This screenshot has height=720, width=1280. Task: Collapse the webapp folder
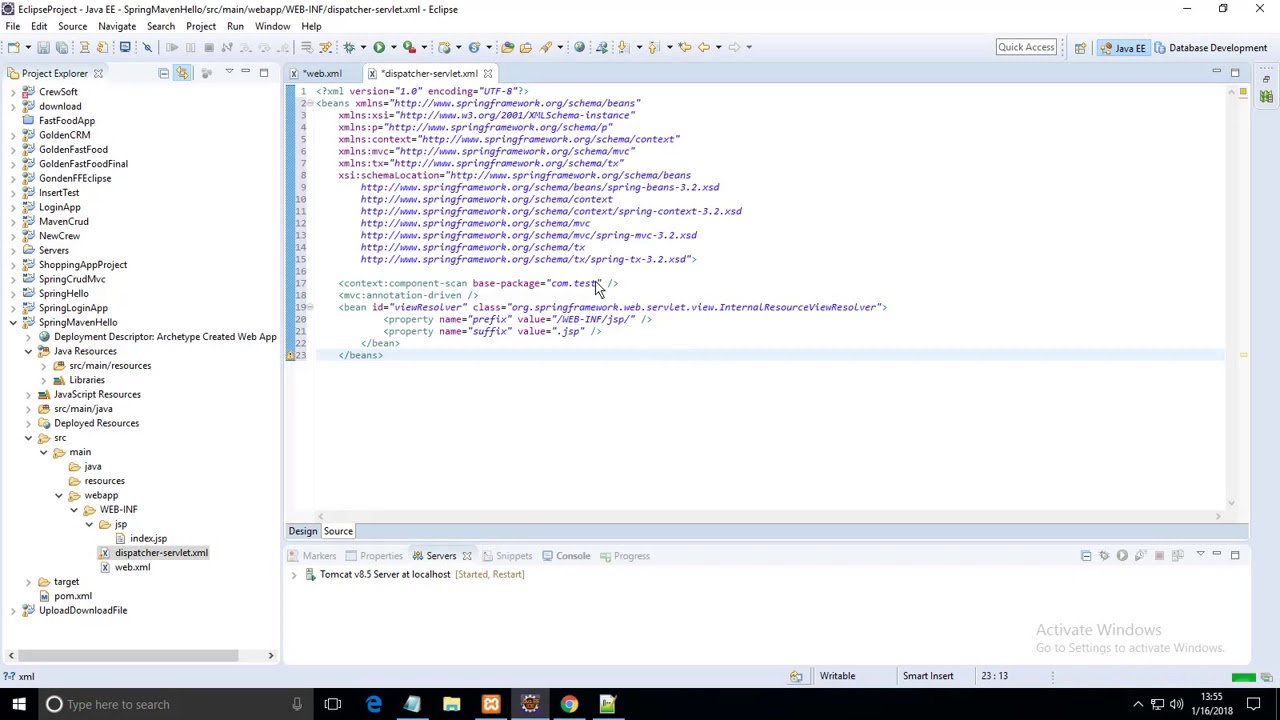click(x=59, y=495)
